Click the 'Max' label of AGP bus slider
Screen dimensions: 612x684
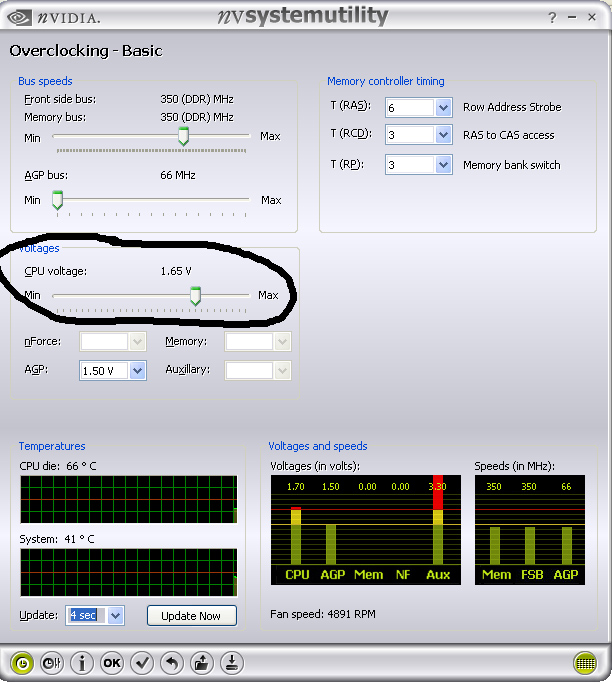point(271,200)
